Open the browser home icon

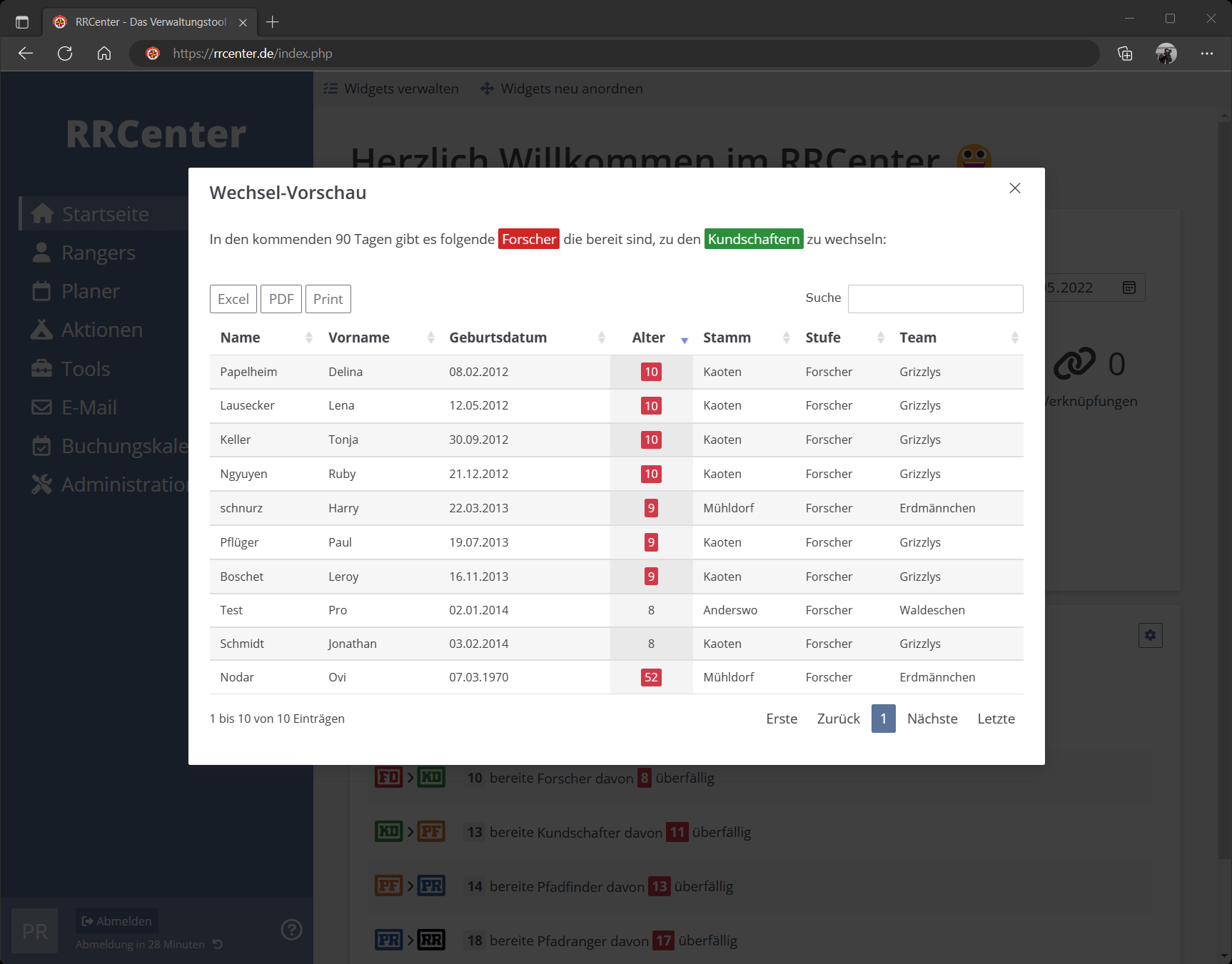click(x=104, y=54)
